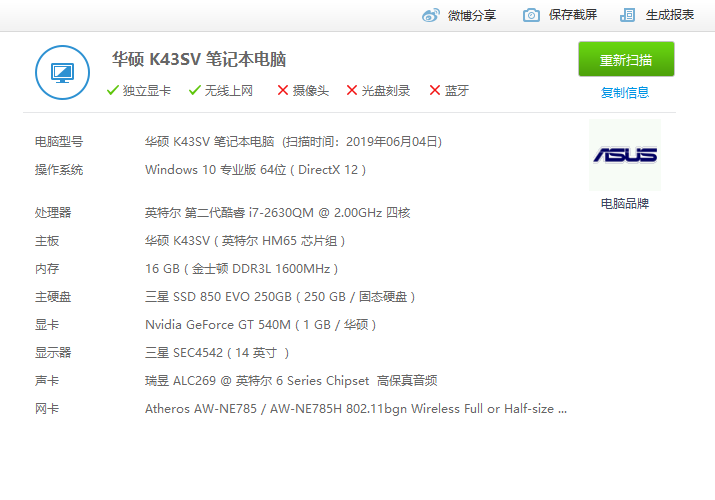Click the green check beside 无线上网
This screenshot has width=715, height=500.
[x=195, y=90]
